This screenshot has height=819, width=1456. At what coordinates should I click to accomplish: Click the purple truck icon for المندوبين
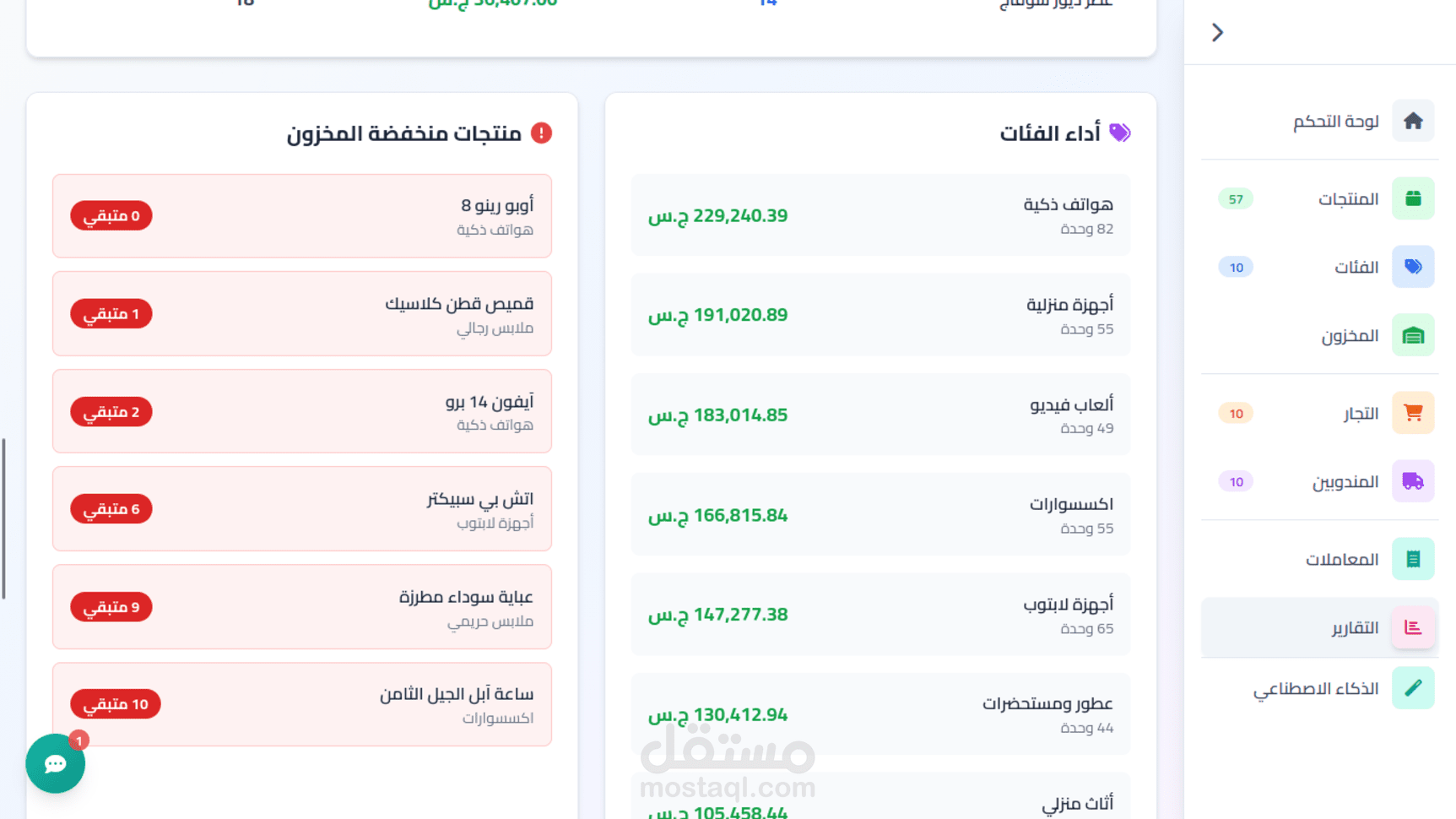(1413, 482)
